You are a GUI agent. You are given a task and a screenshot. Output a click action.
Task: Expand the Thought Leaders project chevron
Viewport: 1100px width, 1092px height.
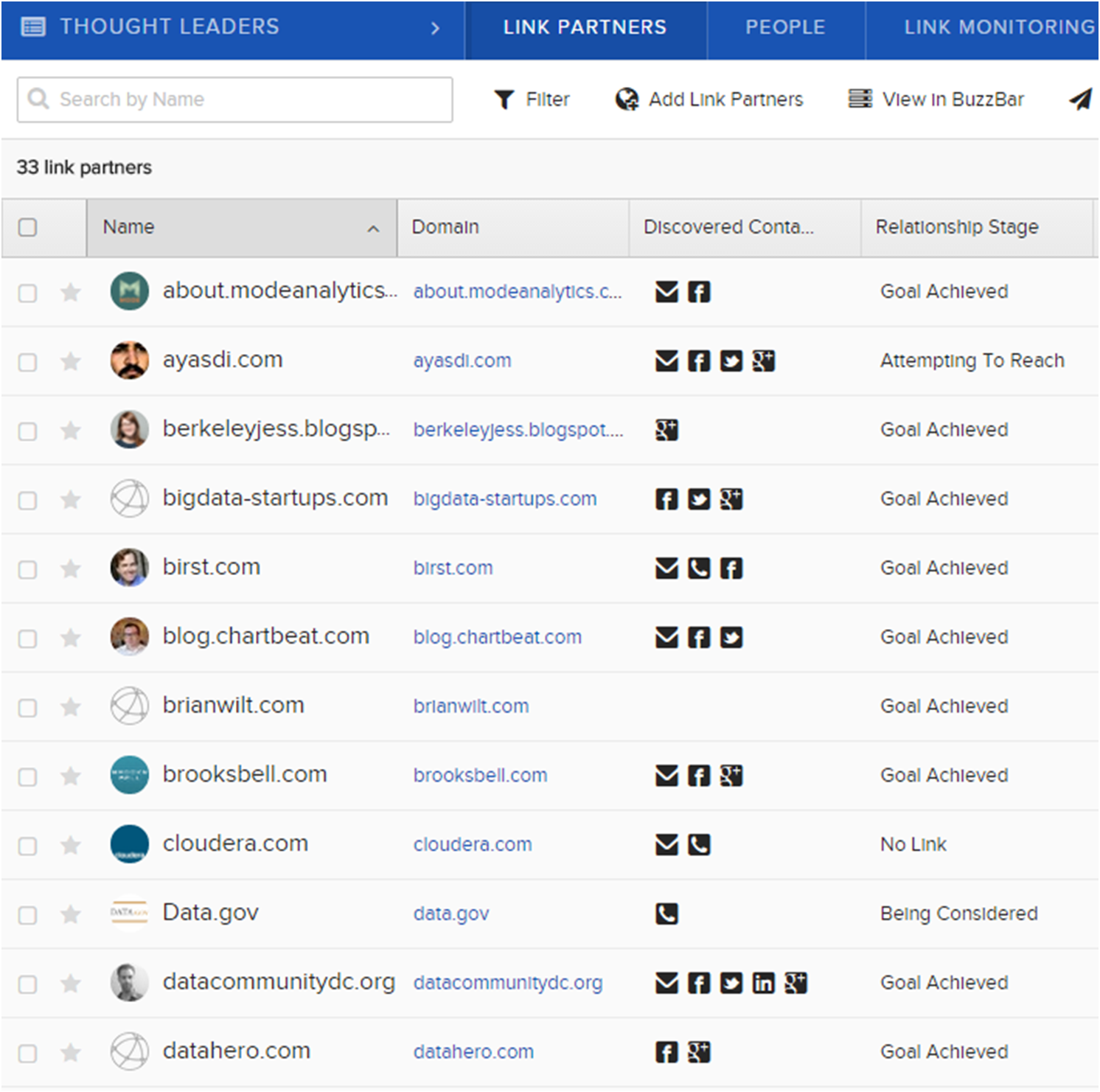tap(435, 28)
